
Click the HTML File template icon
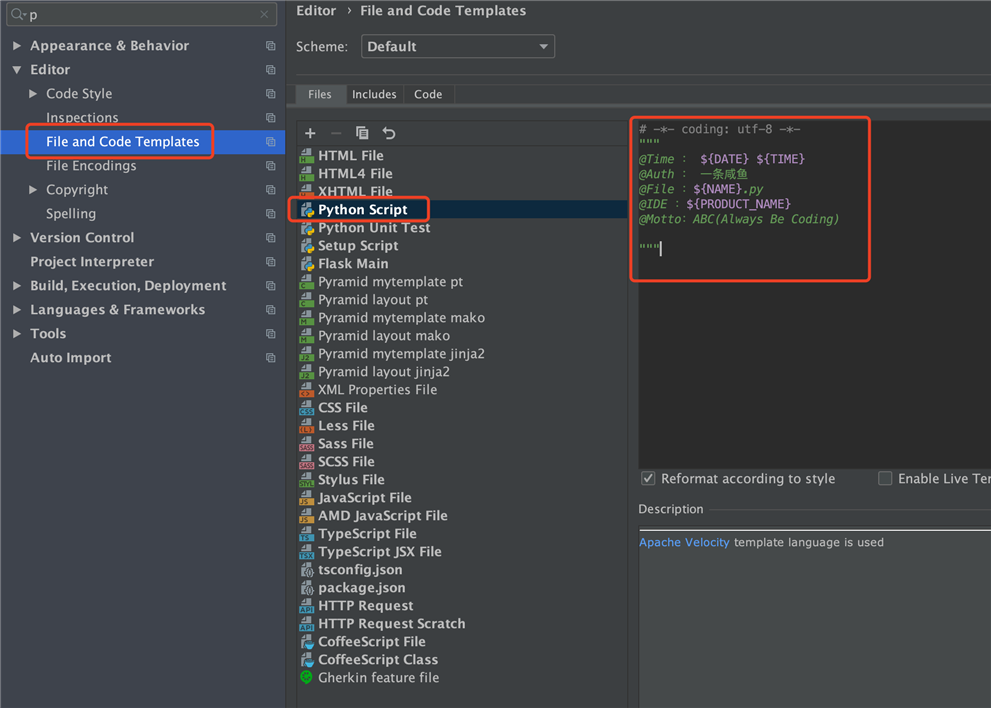307,156
